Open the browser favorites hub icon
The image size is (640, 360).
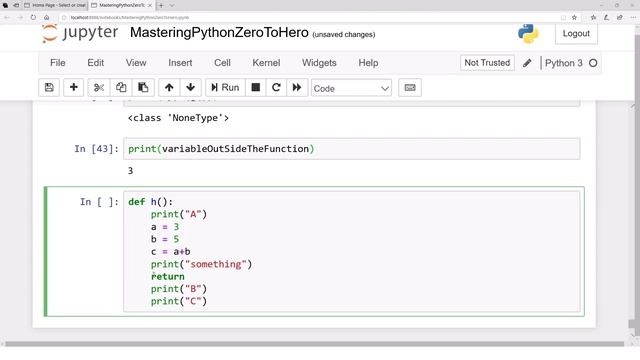(x=593, y=18)
